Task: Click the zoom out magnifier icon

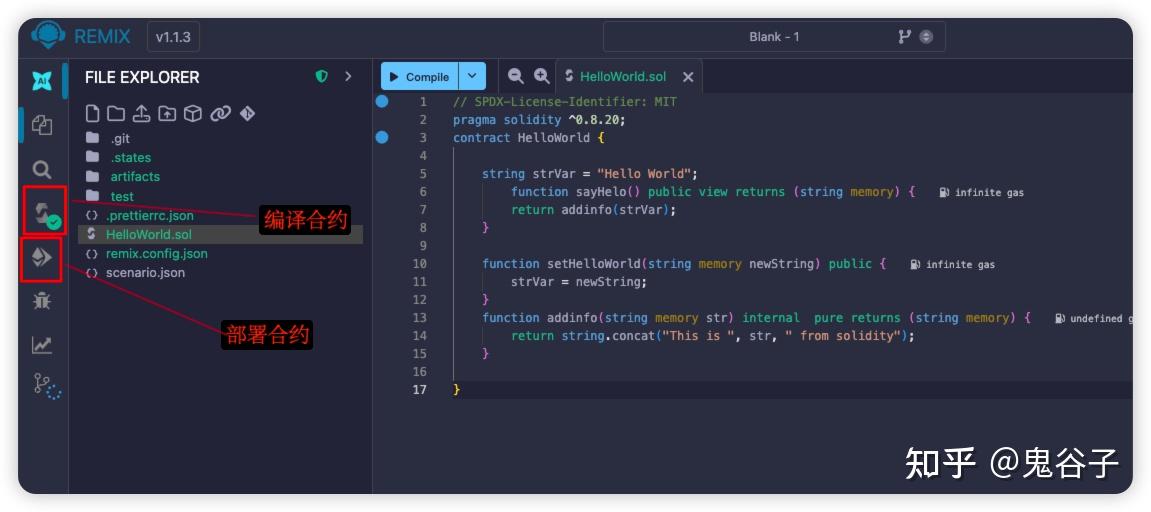Action: 516,76
